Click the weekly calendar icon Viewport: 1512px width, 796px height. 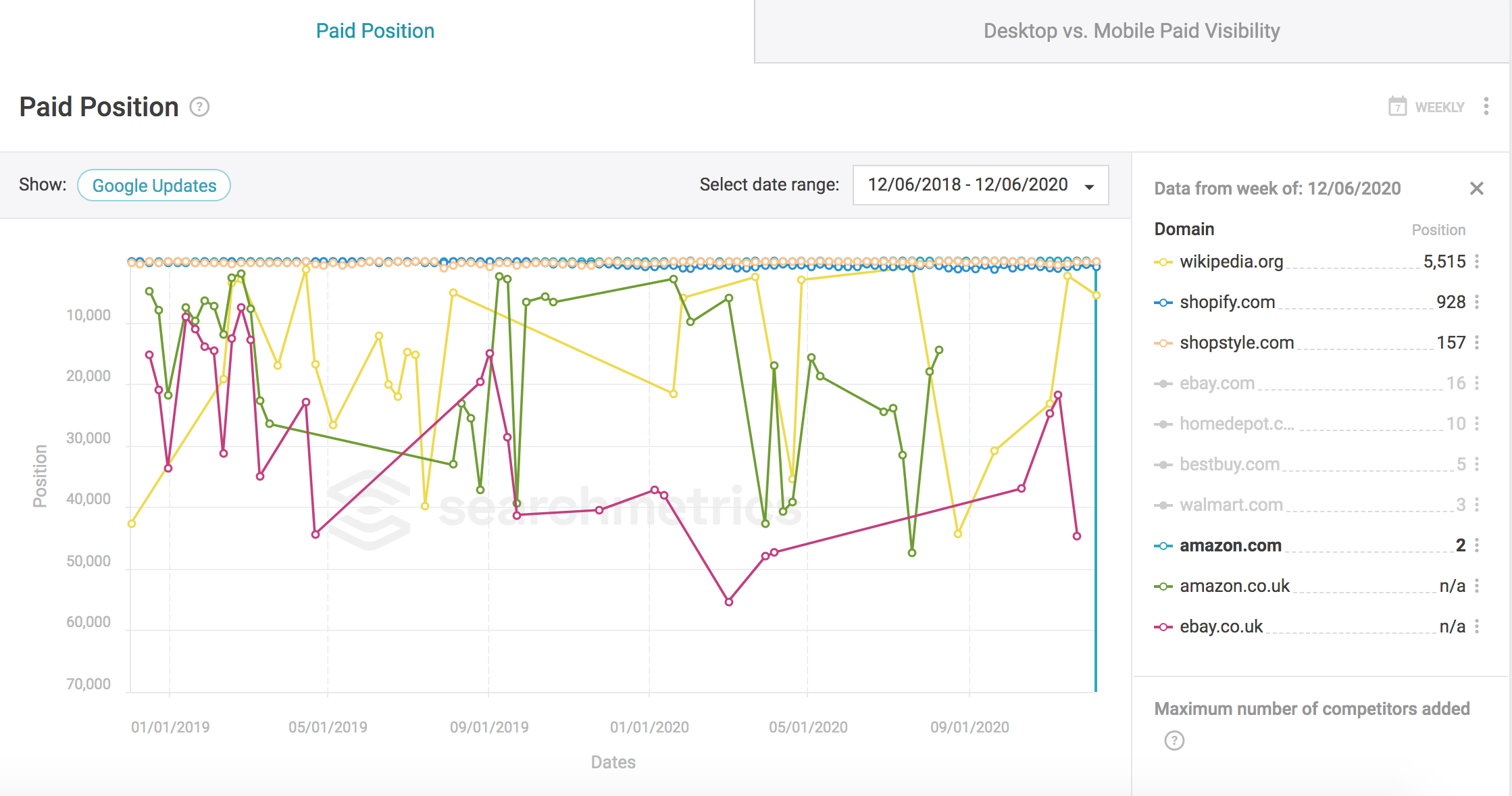pos(1397,107)
